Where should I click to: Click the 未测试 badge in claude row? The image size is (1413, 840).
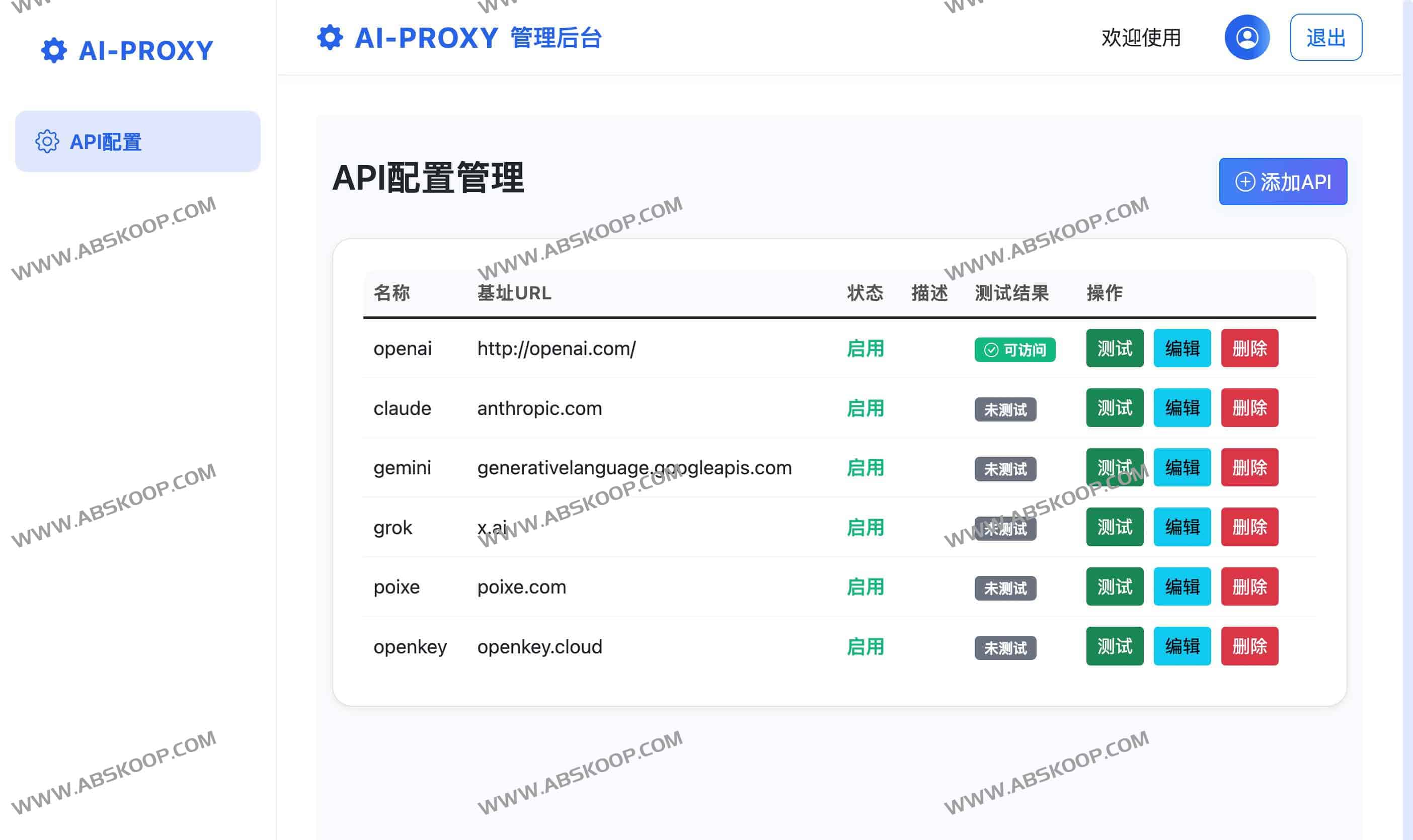click(1005, 409)
